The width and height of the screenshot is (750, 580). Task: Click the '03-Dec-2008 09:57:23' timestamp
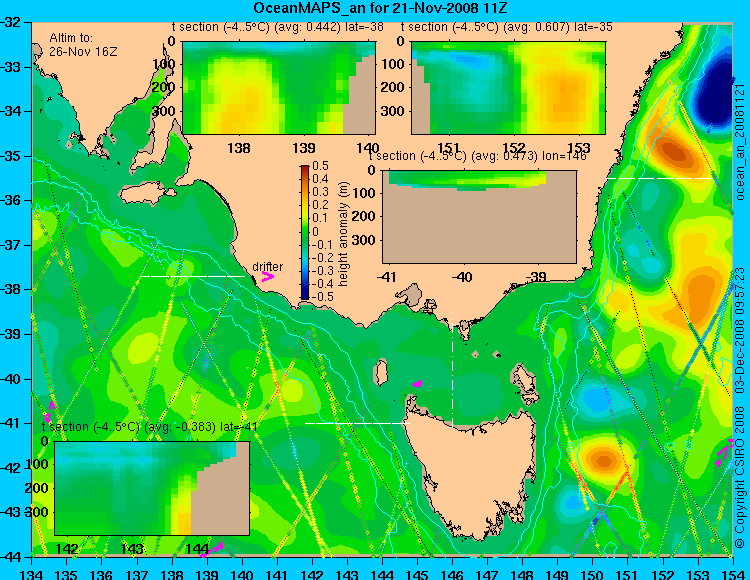(740, 330)
